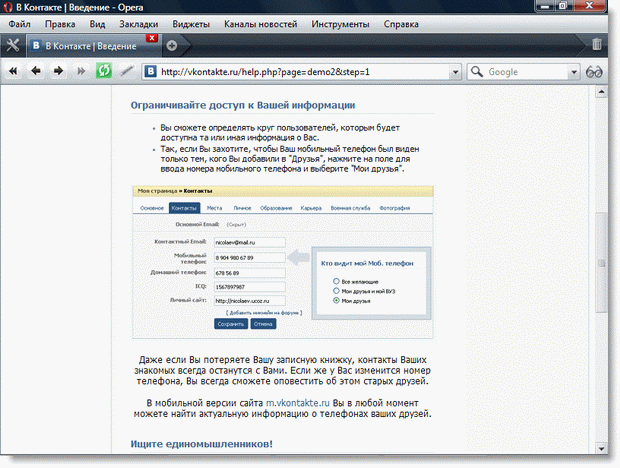Click the scrollbar down arrow
The height and width of the screenshot is (468, 620).
coord(601,449)
